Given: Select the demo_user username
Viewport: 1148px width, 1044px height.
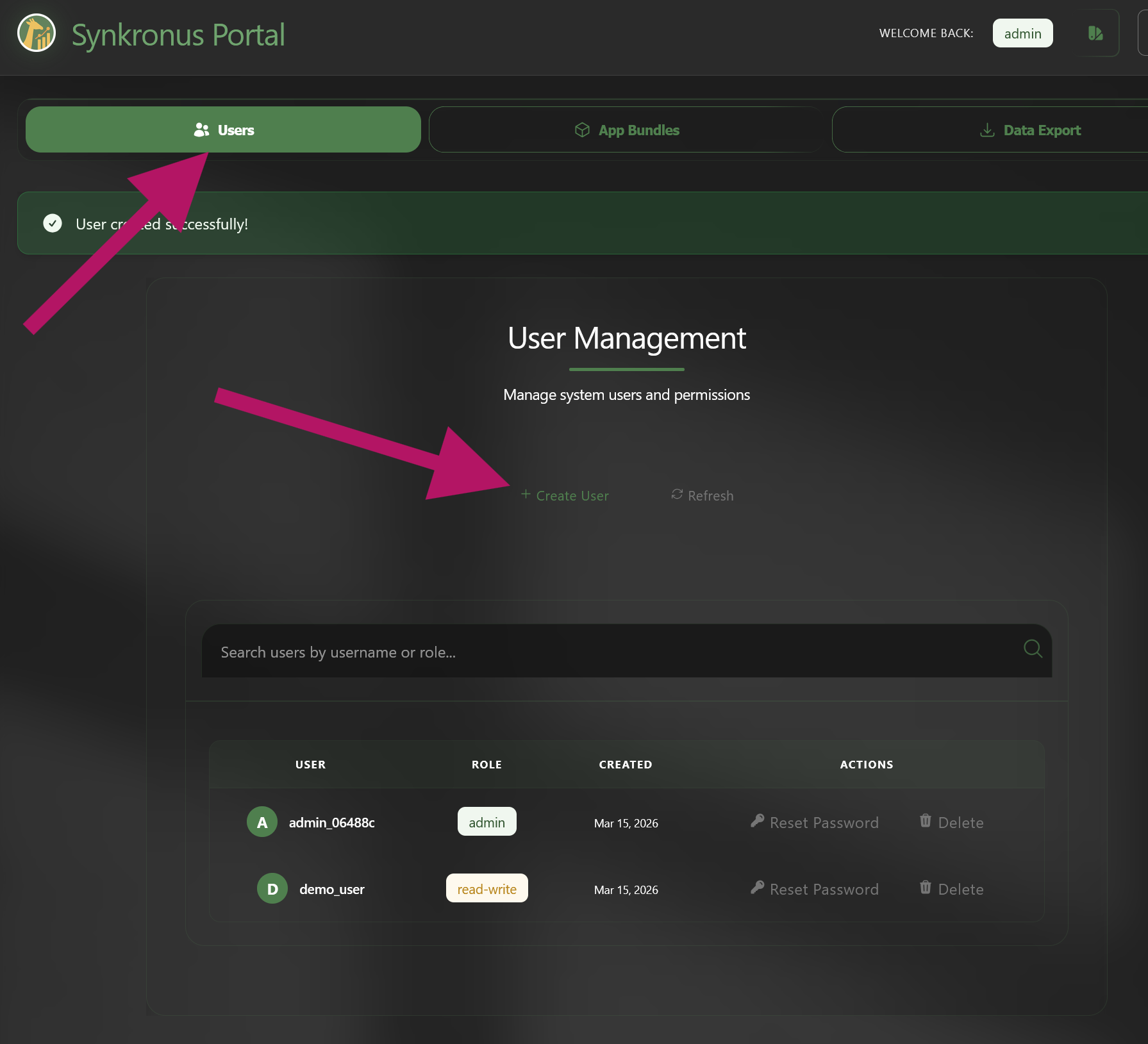Looking at the screenshot, I should pyautogui.click(x=332, y=889).
